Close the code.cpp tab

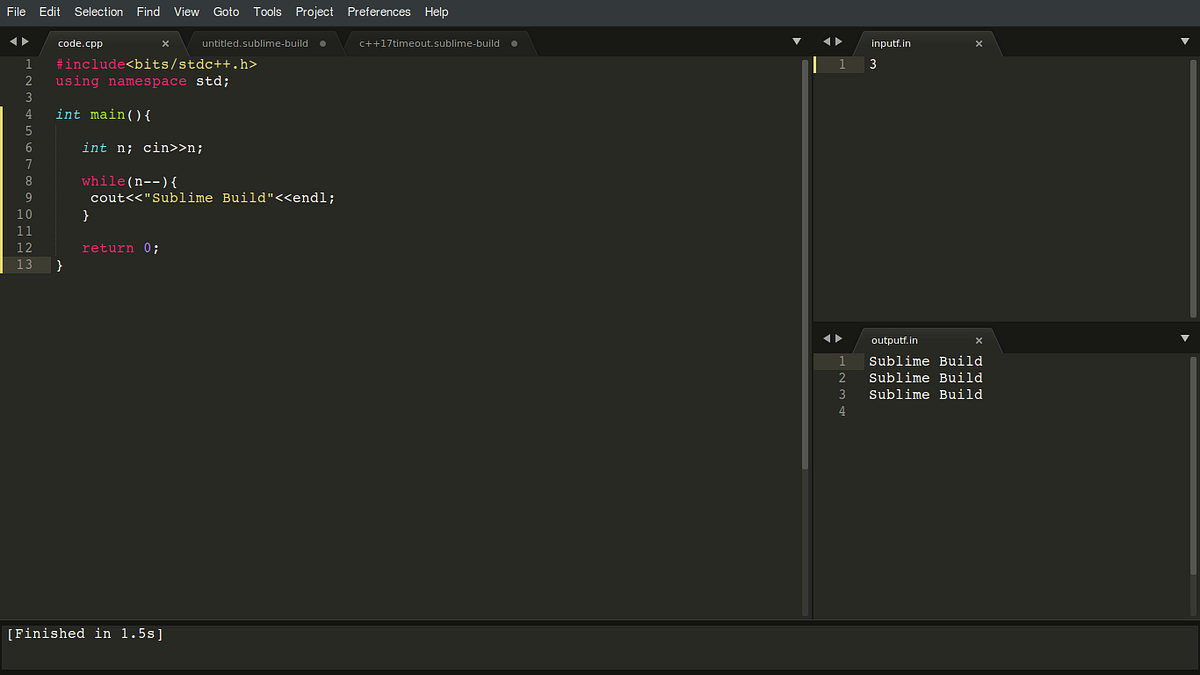[165, 43]
